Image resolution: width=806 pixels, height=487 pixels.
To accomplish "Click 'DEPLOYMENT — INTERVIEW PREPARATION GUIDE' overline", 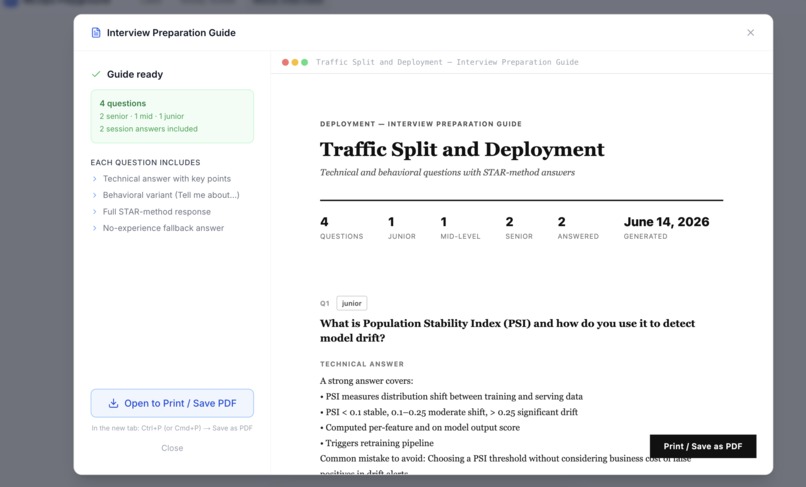I will coord(421,124).
